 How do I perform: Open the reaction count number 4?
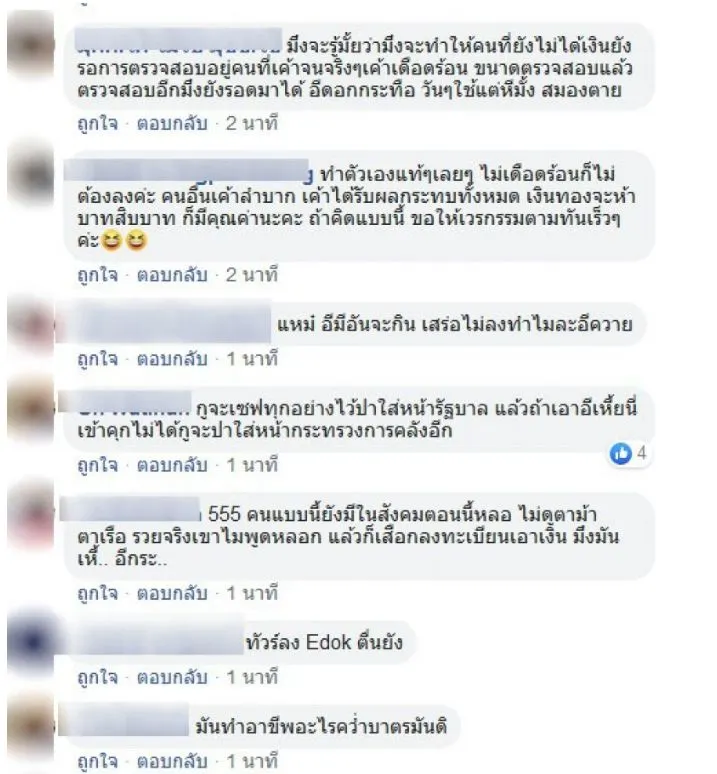tap(641, 453)
